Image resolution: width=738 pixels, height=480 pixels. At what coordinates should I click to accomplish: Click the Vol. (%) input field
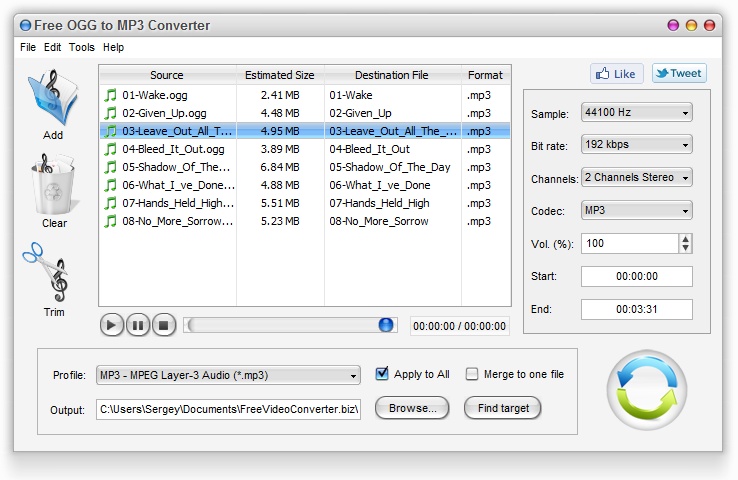[x=630, y=243]
